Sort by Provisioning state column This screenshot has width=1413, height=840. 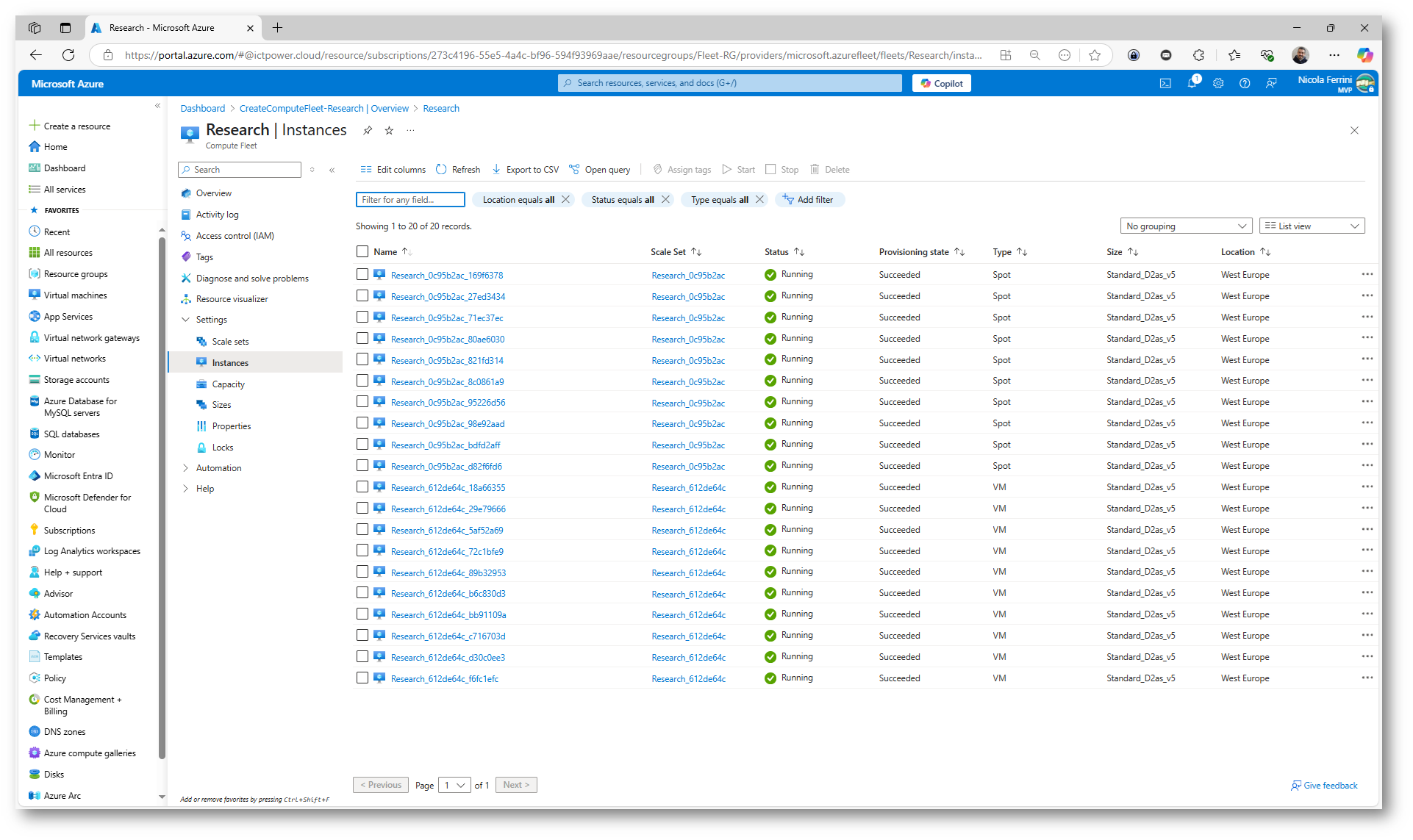(x=959, y=252)
